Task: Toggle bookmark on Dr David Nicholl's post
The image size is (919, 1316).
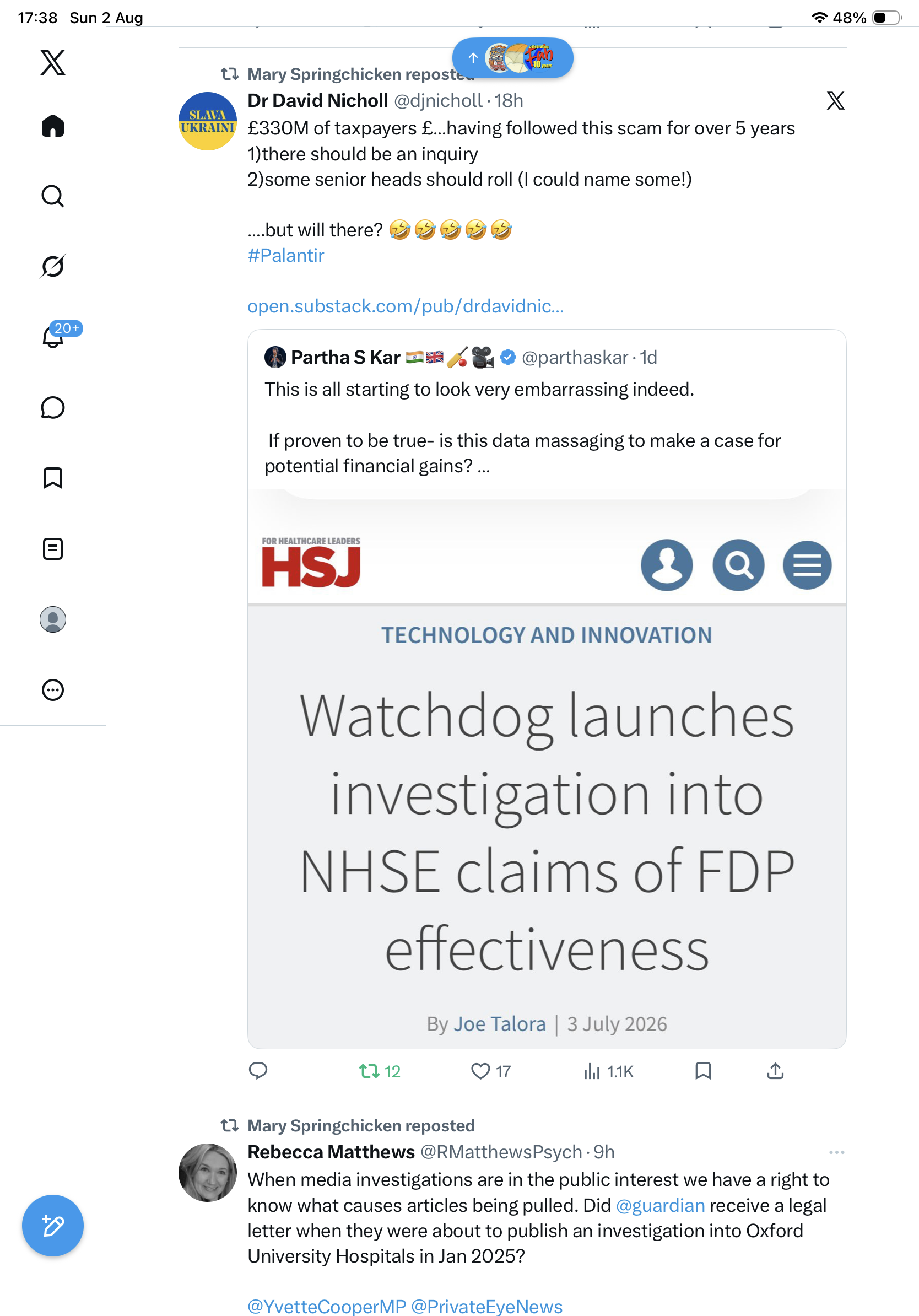Action: pos(703,1071)
